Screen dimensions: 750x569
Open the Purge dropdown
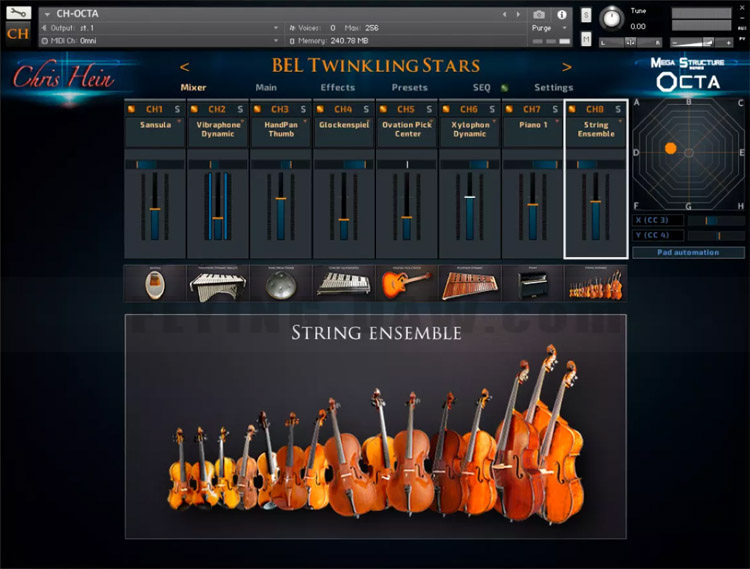(549, 28)
